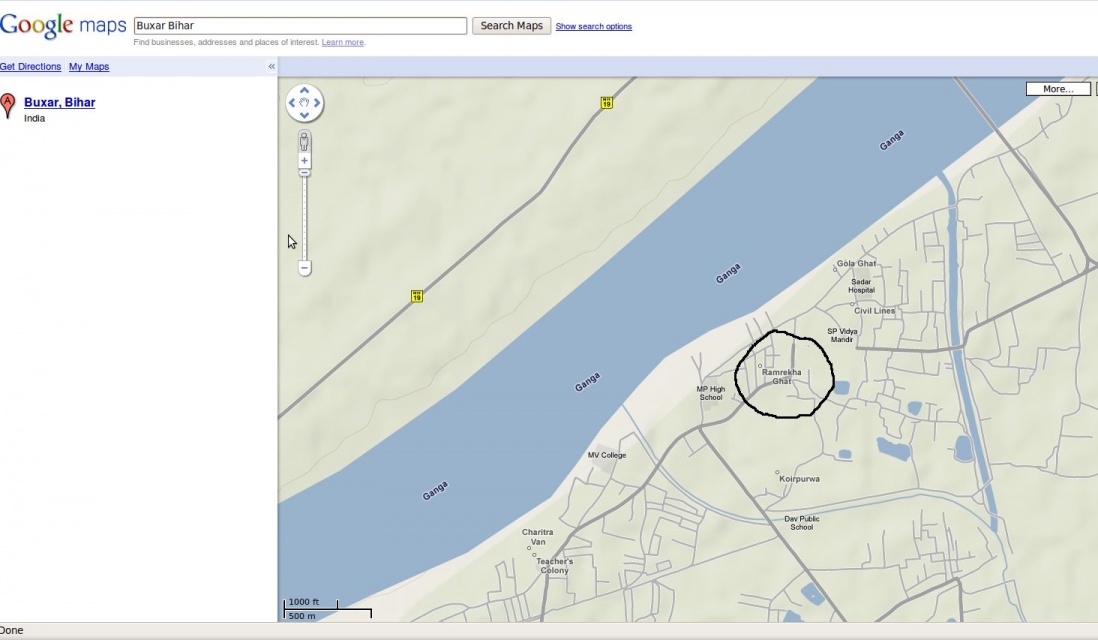This screenshot has height=640, width=1098.
Task: Pan the map right with arrow
Action: (x=317, y=103)
